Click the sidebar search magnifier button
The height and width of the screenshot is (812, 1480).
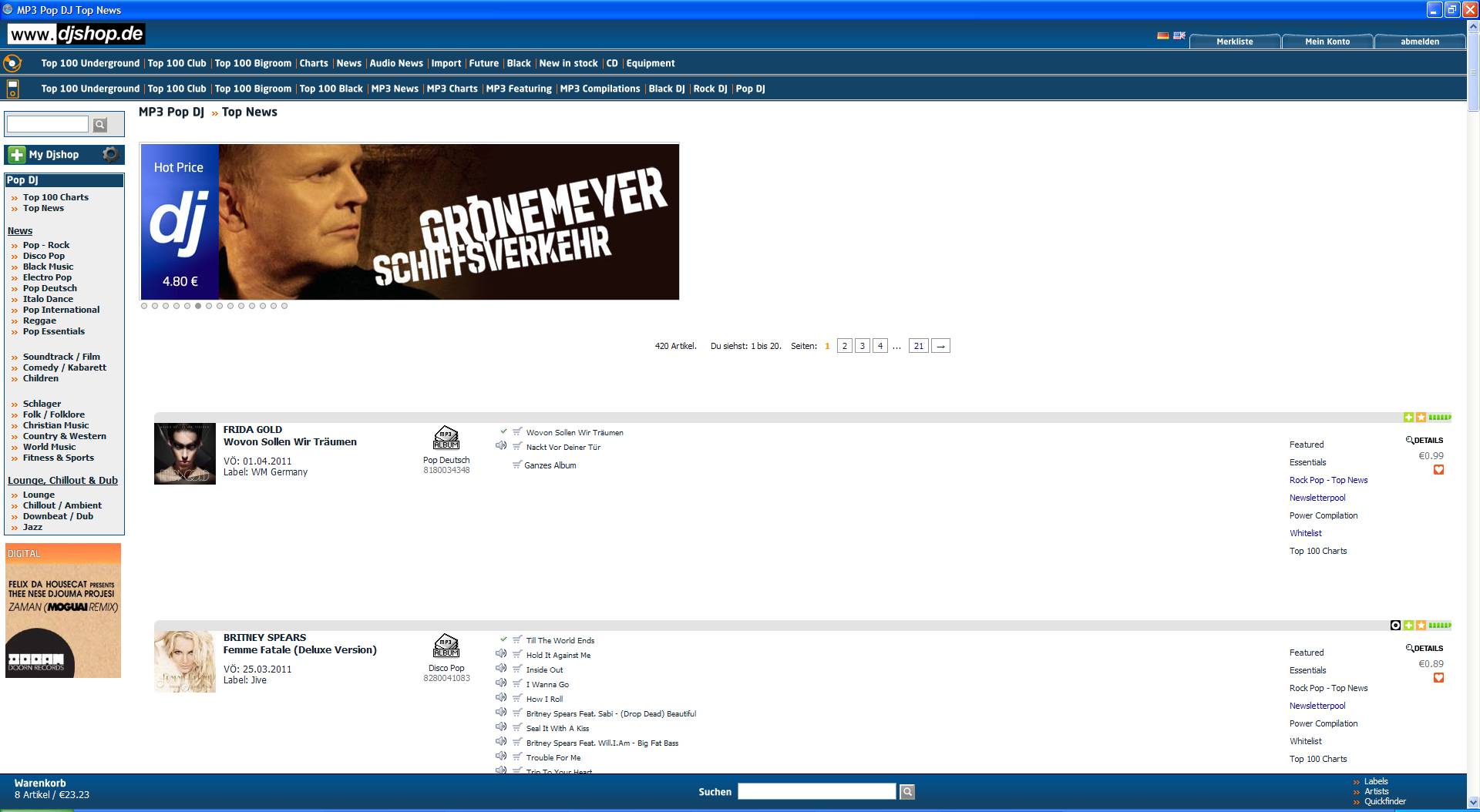point(100,125)
